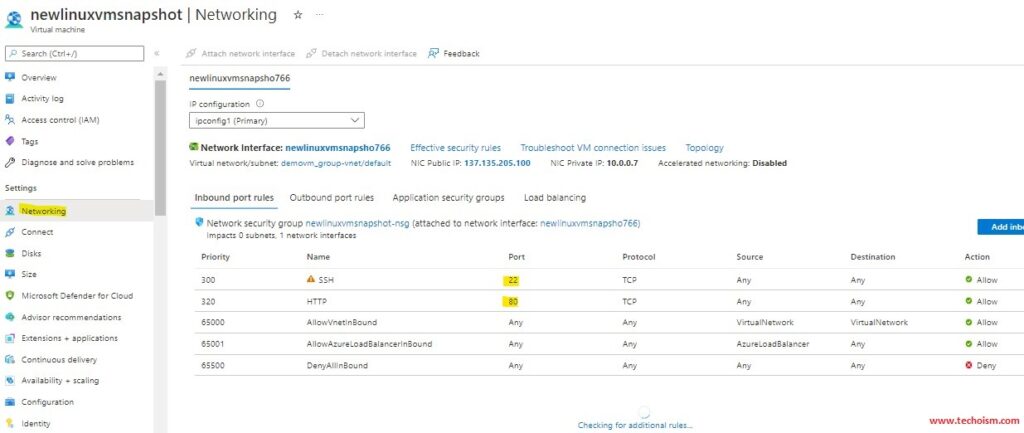The width and height of the screenshot is (1024, 433).
Task: Sort the rules by the Priority column header
Action: (x=216, y=257)
